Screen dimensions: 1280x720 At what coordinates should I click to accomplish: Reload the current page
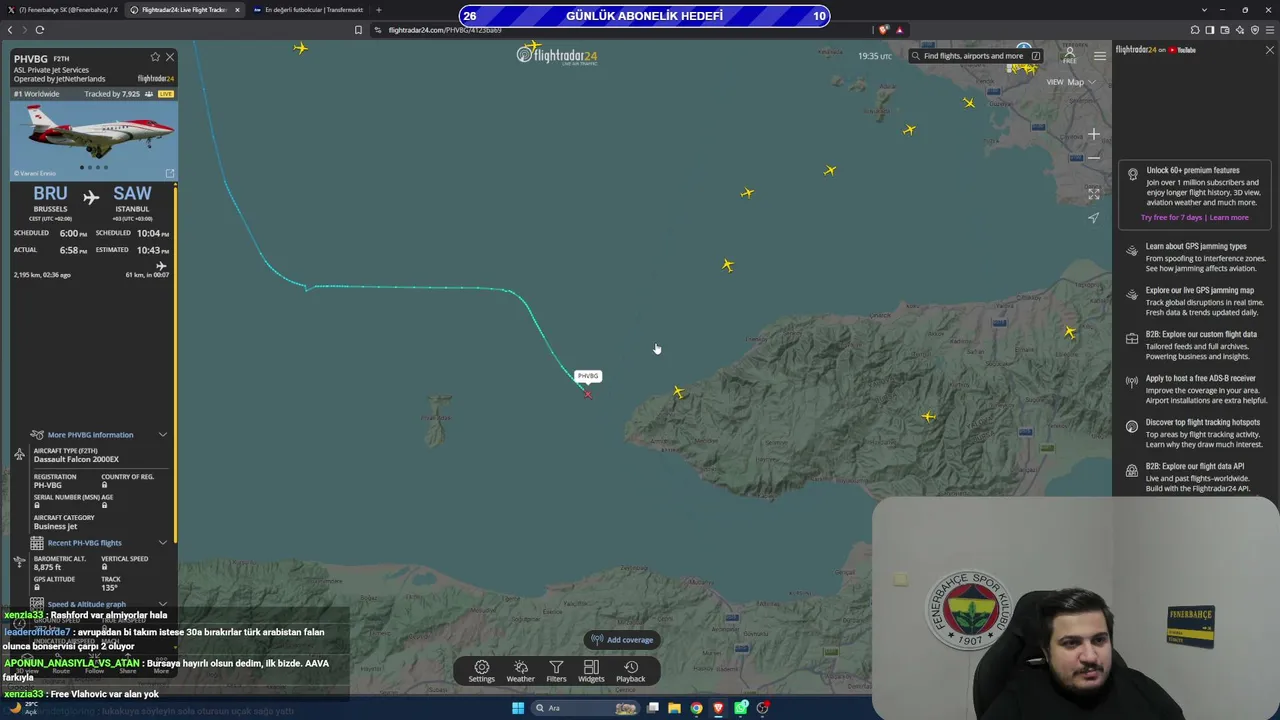pos(40,30)
